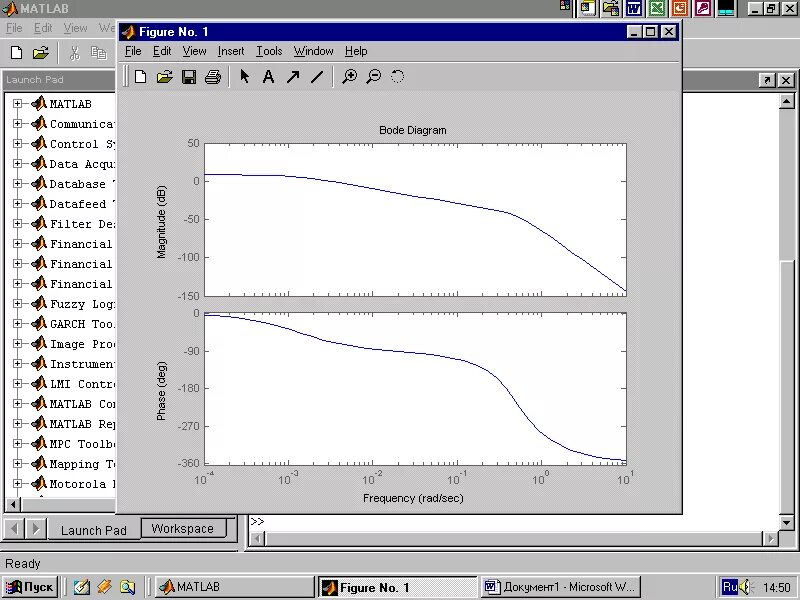Click the notepad quick launch icon on taskbar
Screen dimensions: 800x600
point(82,587)
